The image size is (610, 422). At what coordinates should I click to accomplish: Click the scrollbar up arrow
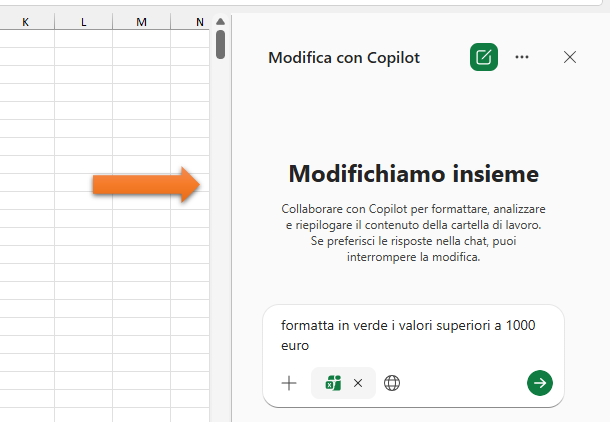[x=220, y=21]
